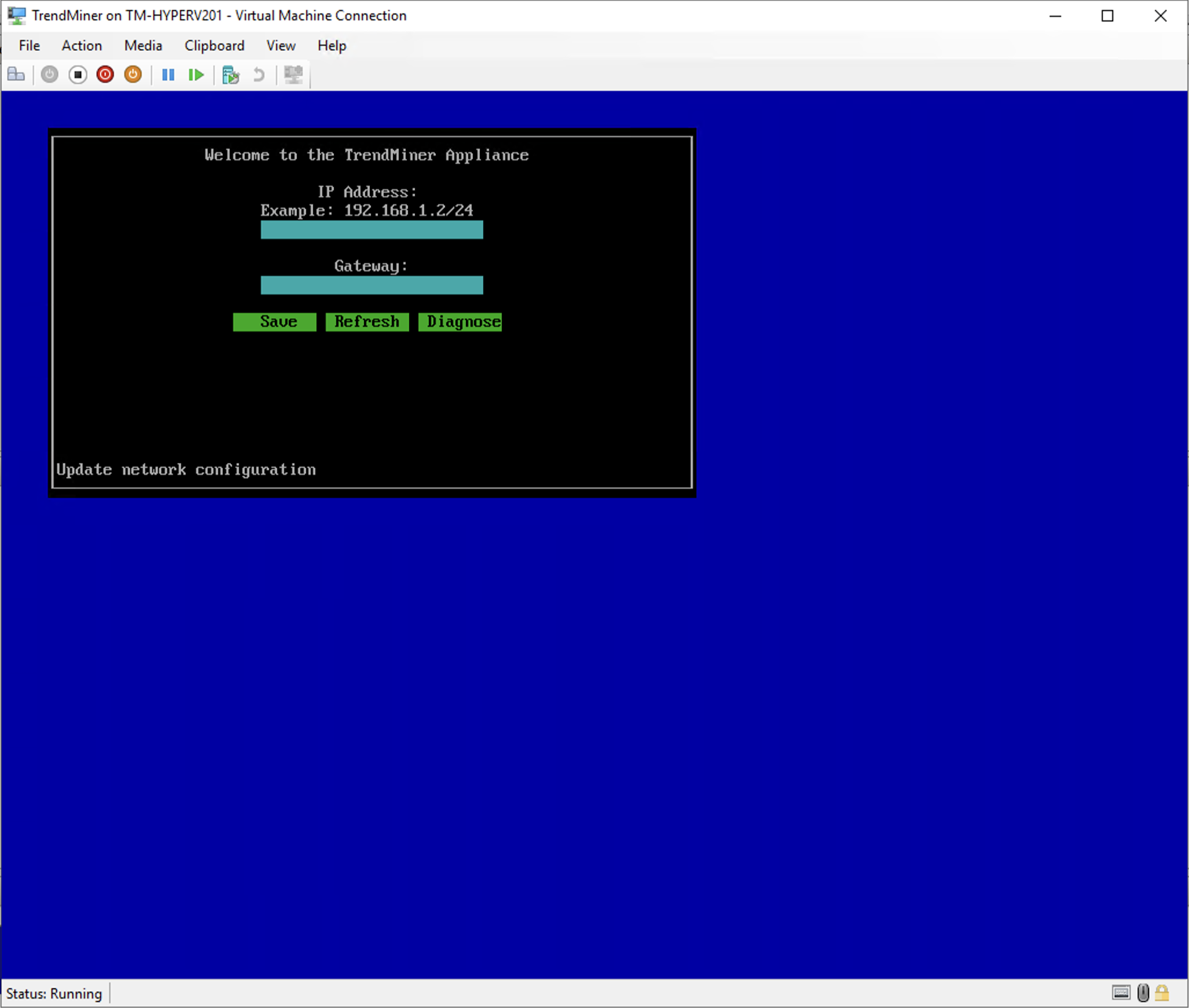Select the Refresh button in the console

pyautogui.click(x=367, y=322)
